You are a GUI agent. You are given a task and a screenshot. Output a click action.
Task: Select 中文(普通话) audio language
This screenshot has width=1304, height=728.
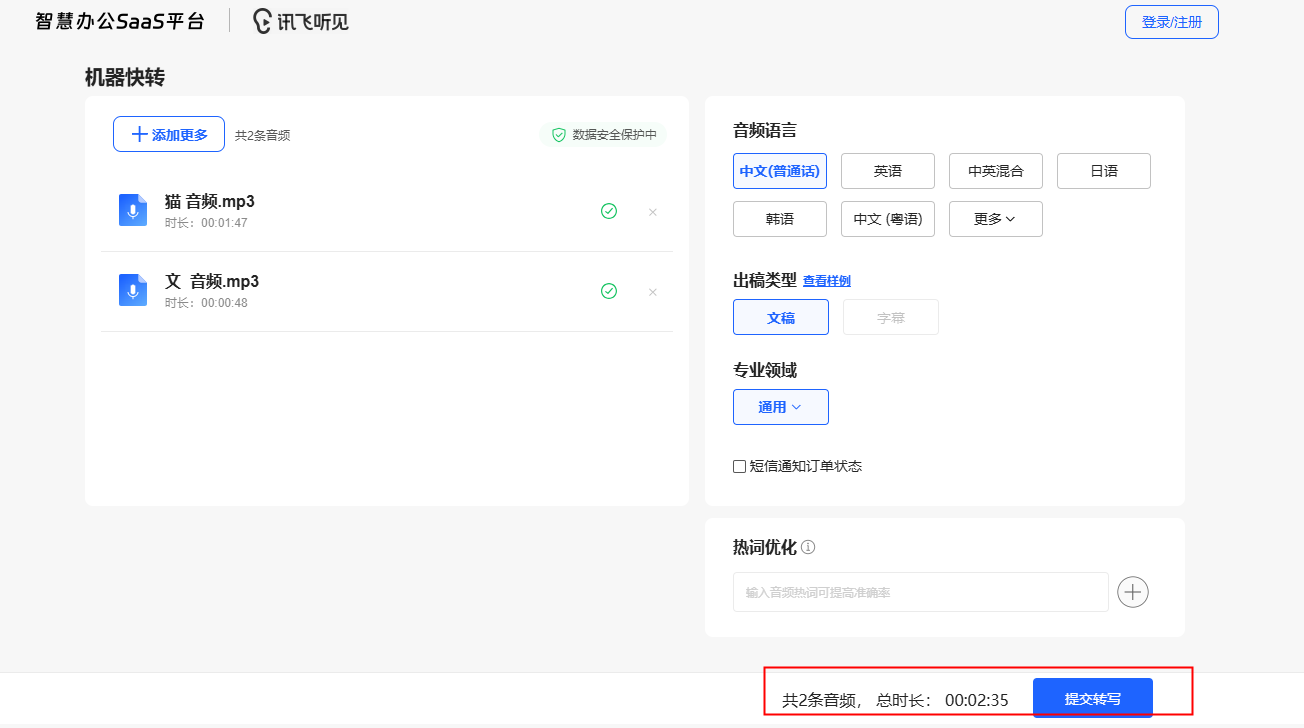(x=780, y=171)
